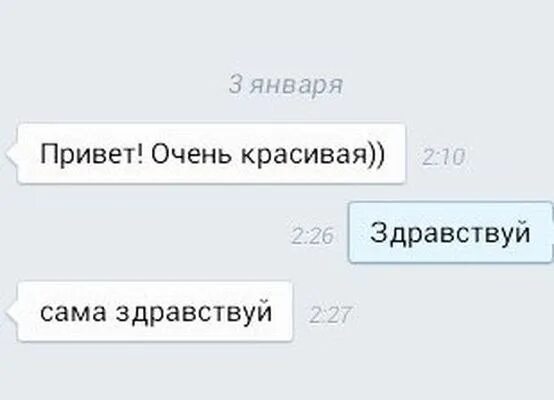Select the 'сама здравствуй' message bubble

click(155, 311)
